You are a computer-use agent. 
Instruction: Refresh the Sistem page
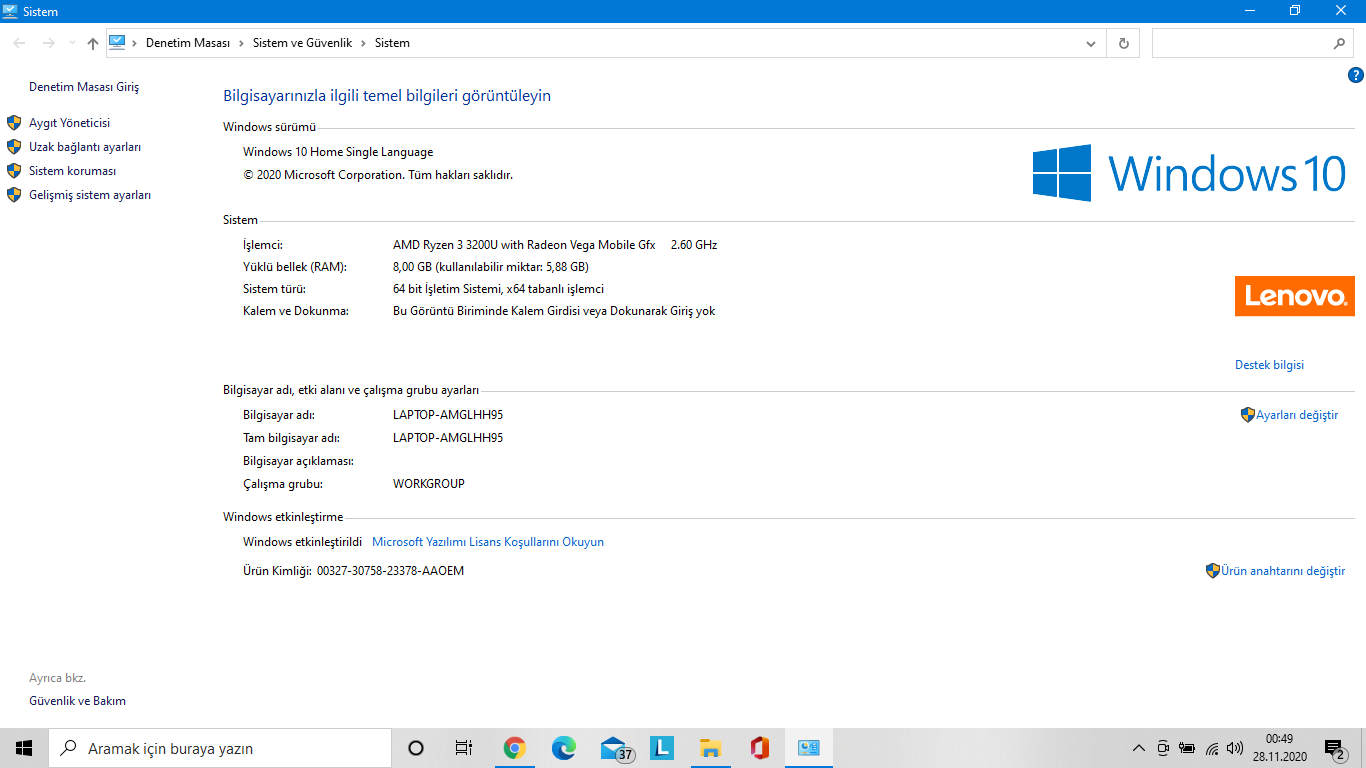(x=1124, y=43)
